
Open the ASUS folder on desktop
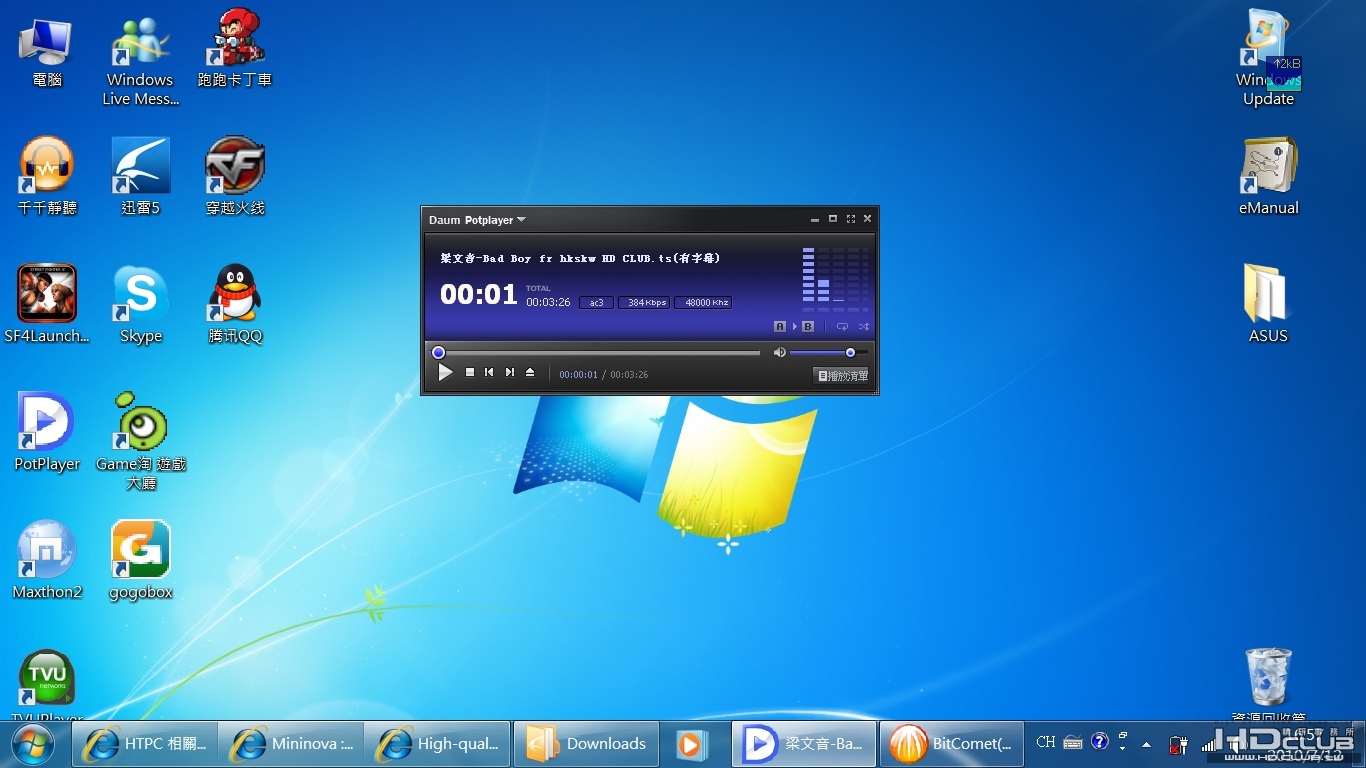1268,305
